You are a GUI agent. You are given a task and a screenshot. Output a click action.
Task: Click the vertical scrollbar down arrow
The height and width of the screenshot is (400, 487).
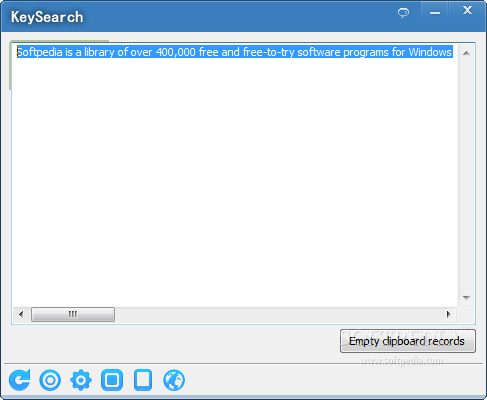tap(466, 298)
